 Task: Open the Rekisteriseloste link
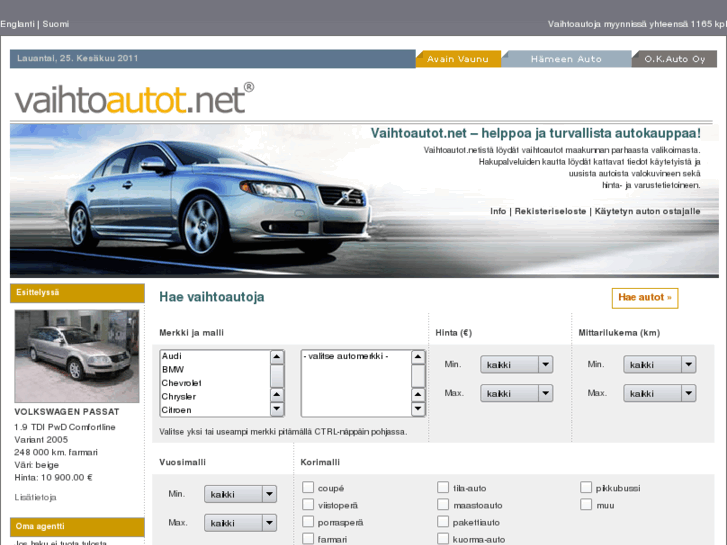(550, 211)
